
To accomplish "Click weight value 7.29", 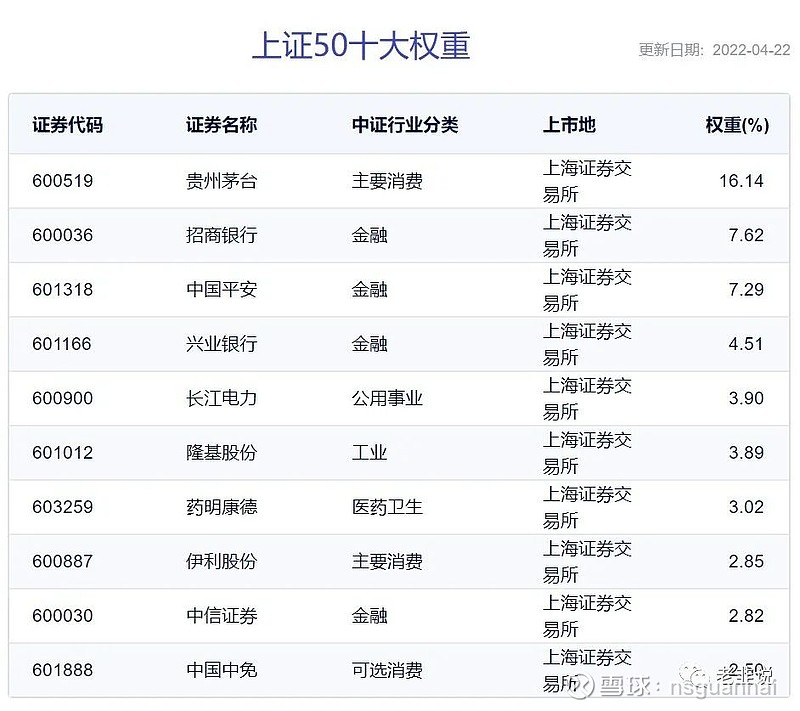I will [x=746, y=290].
